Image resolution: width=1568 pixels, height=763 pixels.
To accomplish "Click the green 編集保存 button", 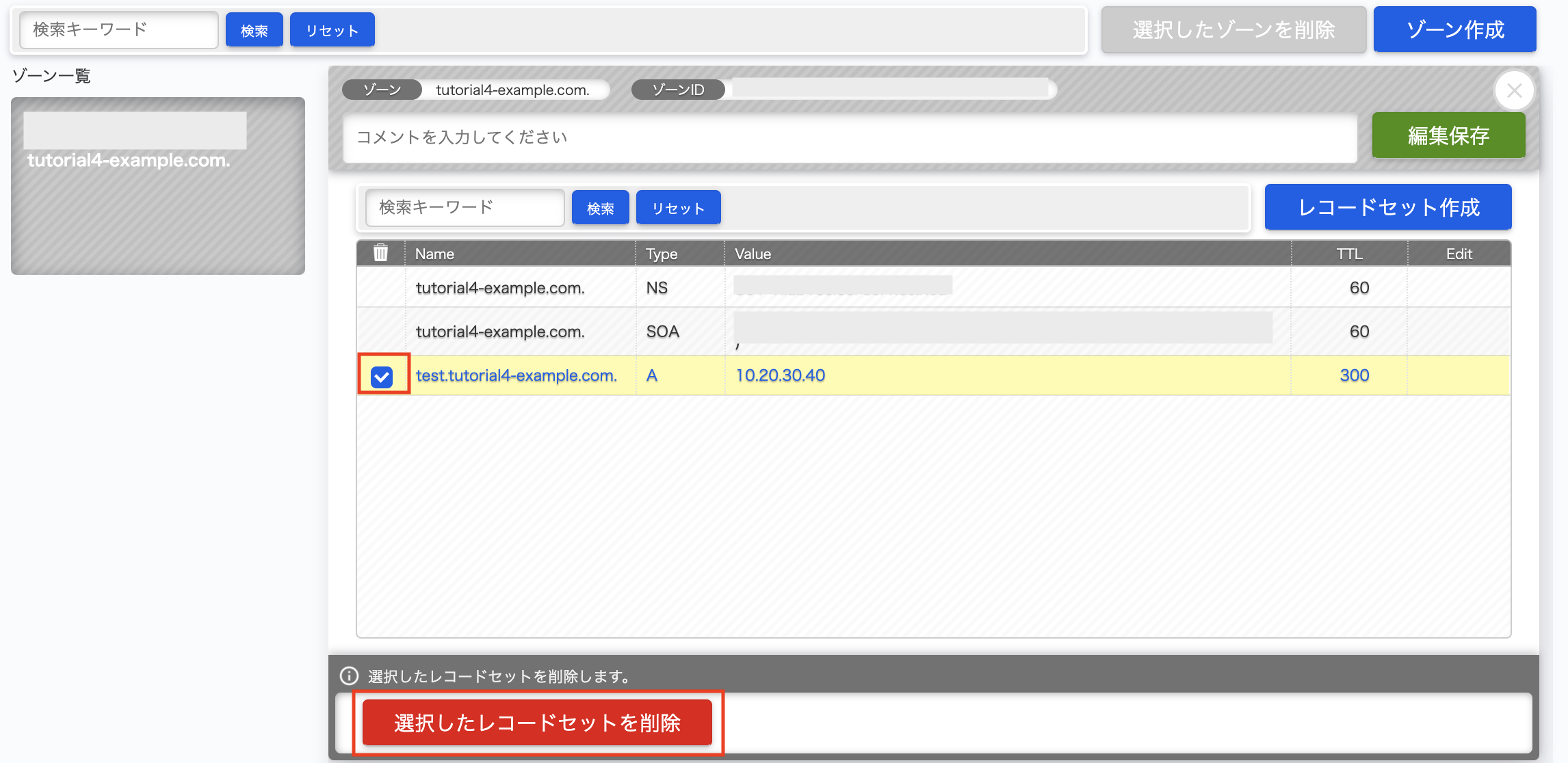I will point(1448,135).
